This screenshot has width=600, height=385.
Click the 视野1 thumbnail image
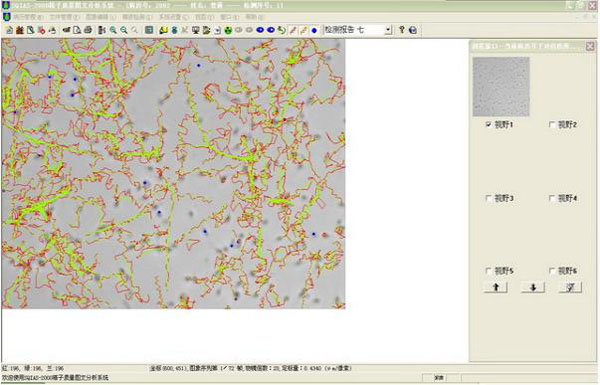point(501,86)
